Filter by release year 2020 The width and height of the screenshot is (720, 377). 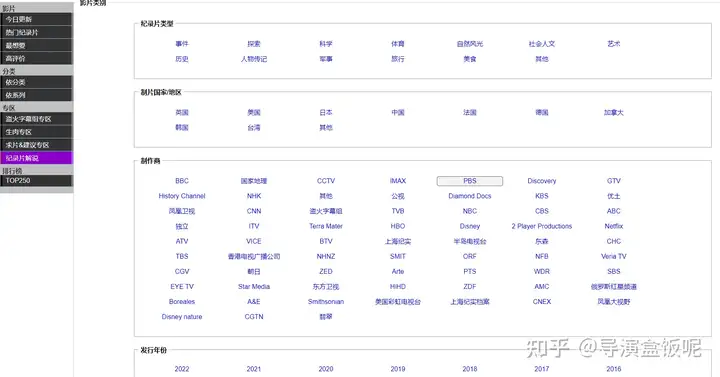(326, 369)
